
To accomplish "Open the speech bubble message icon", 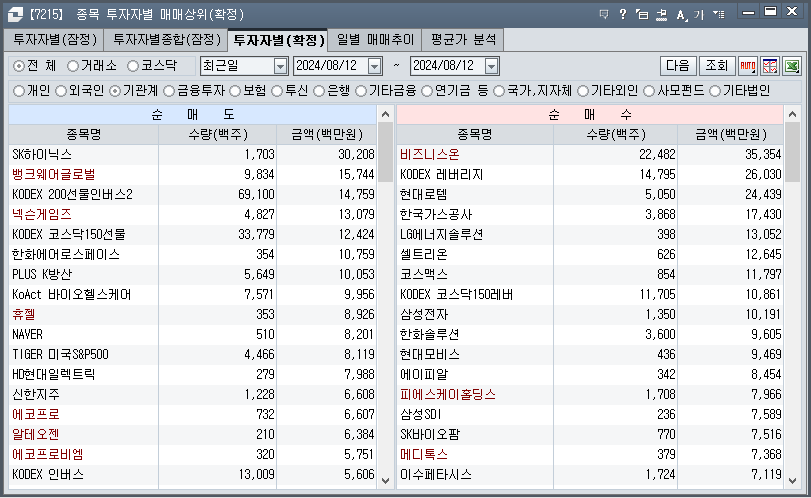I will coord(604,14).
